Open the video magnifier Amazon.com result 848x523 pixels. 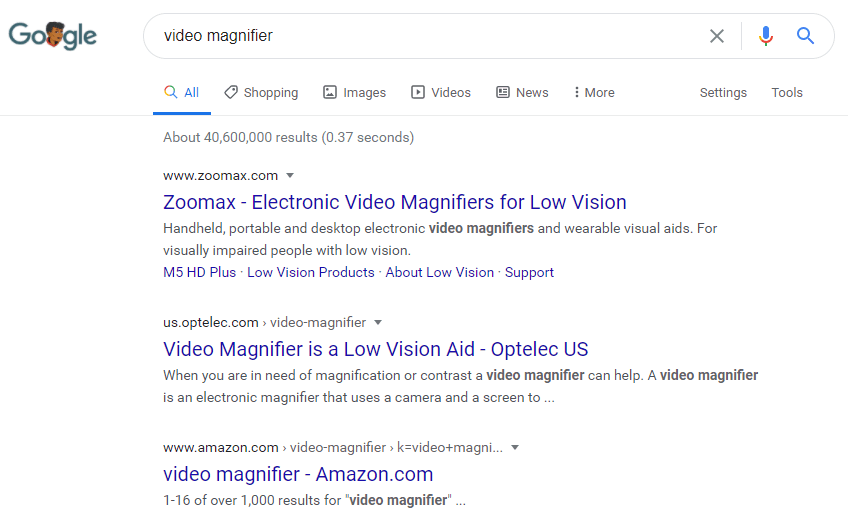point(298,474)
